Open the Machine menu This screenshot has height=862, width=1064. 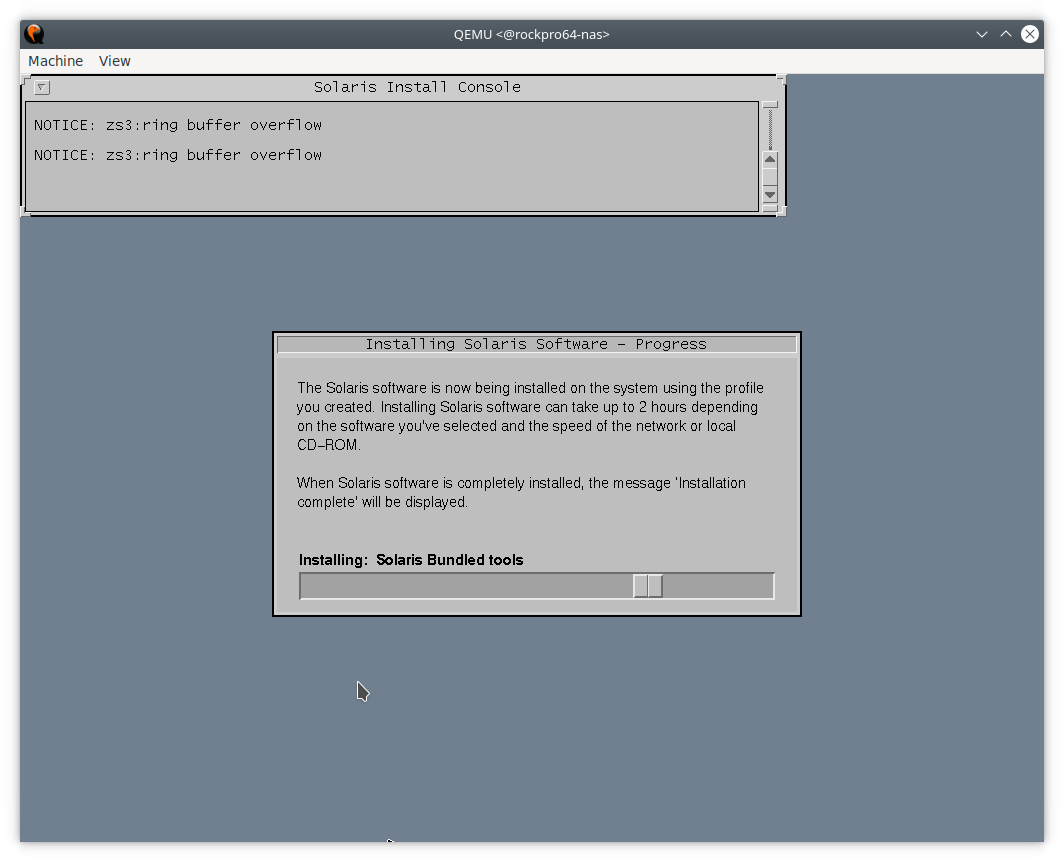(x=56, y=61)
